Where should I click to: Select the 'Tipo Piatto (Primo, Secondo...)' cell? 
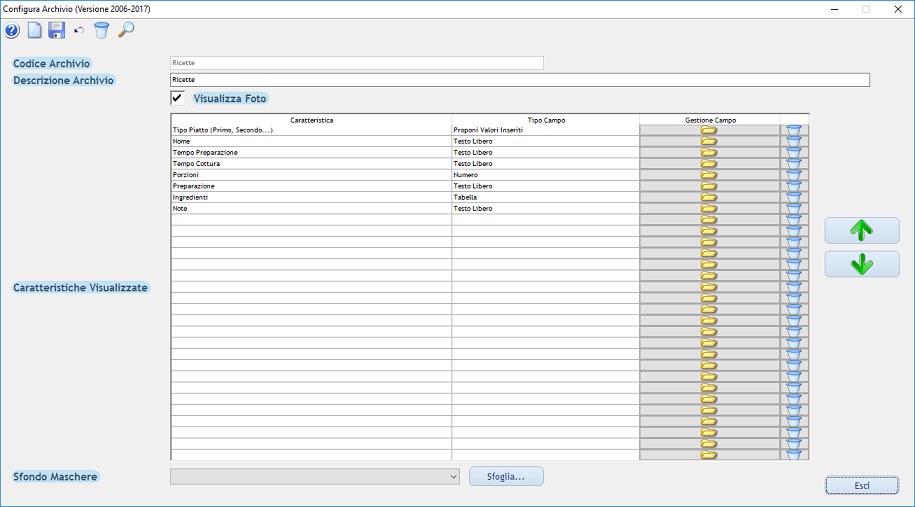(311, 130)
